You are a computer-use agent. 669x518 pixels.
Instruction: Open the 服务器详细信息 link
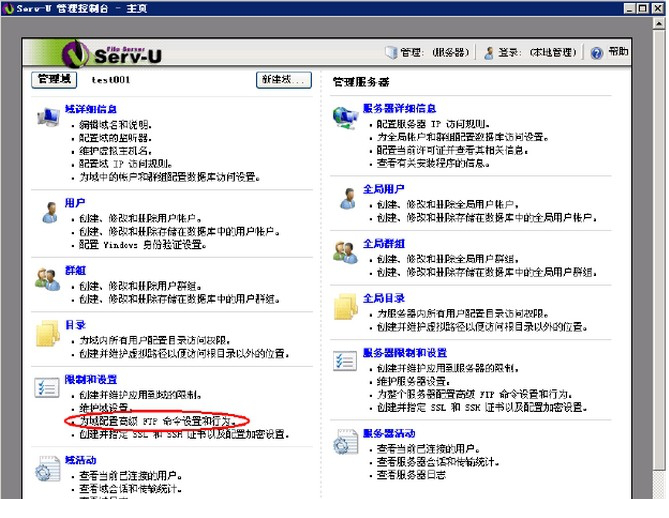(x=399, y=108)
